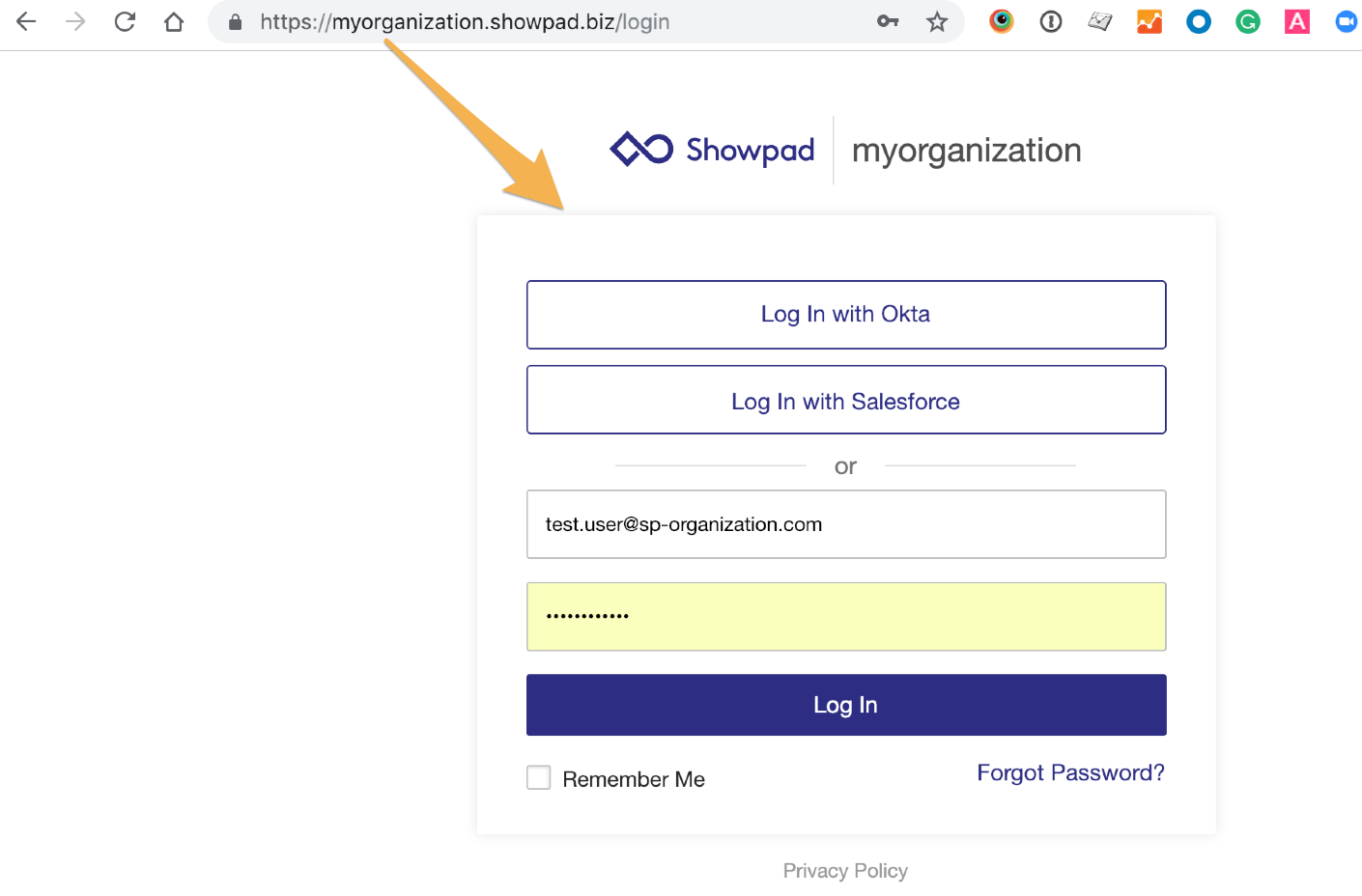Open the 1Password extension icon
This screenshot has width=1362, height=896.
tap(1051, 21)
